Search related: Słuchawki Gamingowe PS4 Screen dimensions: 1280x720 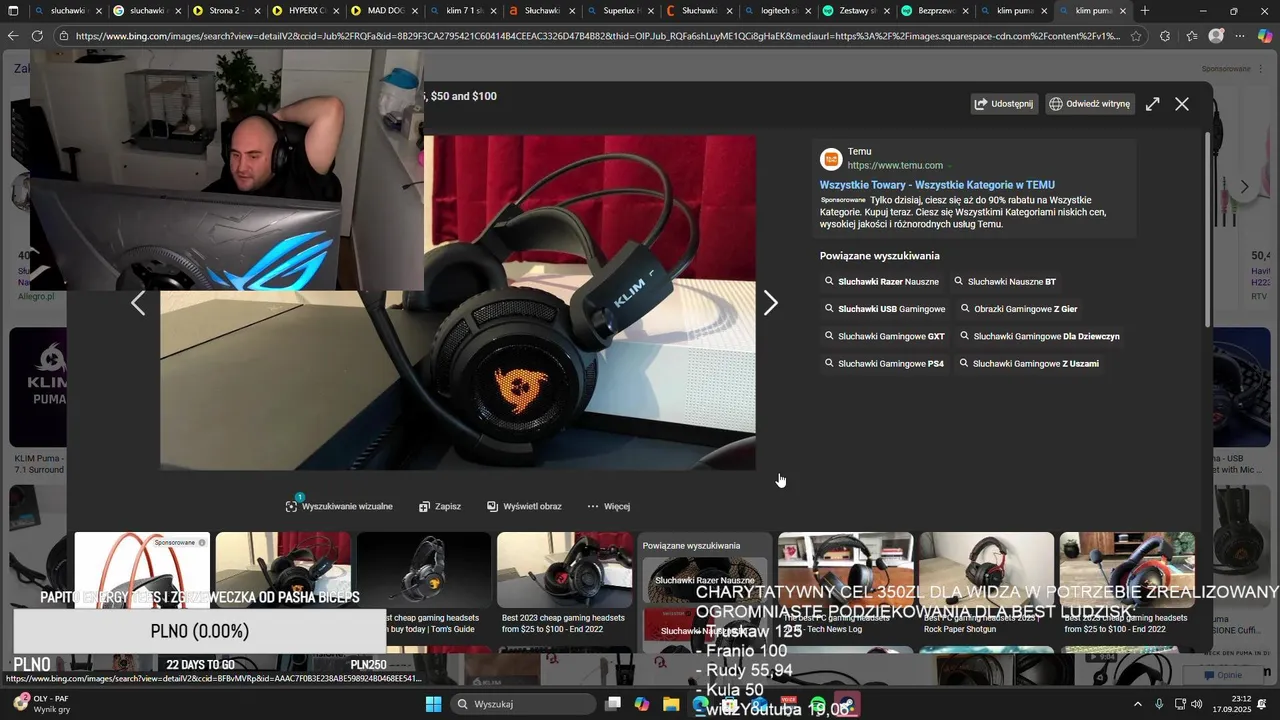[x=884, y=363]
